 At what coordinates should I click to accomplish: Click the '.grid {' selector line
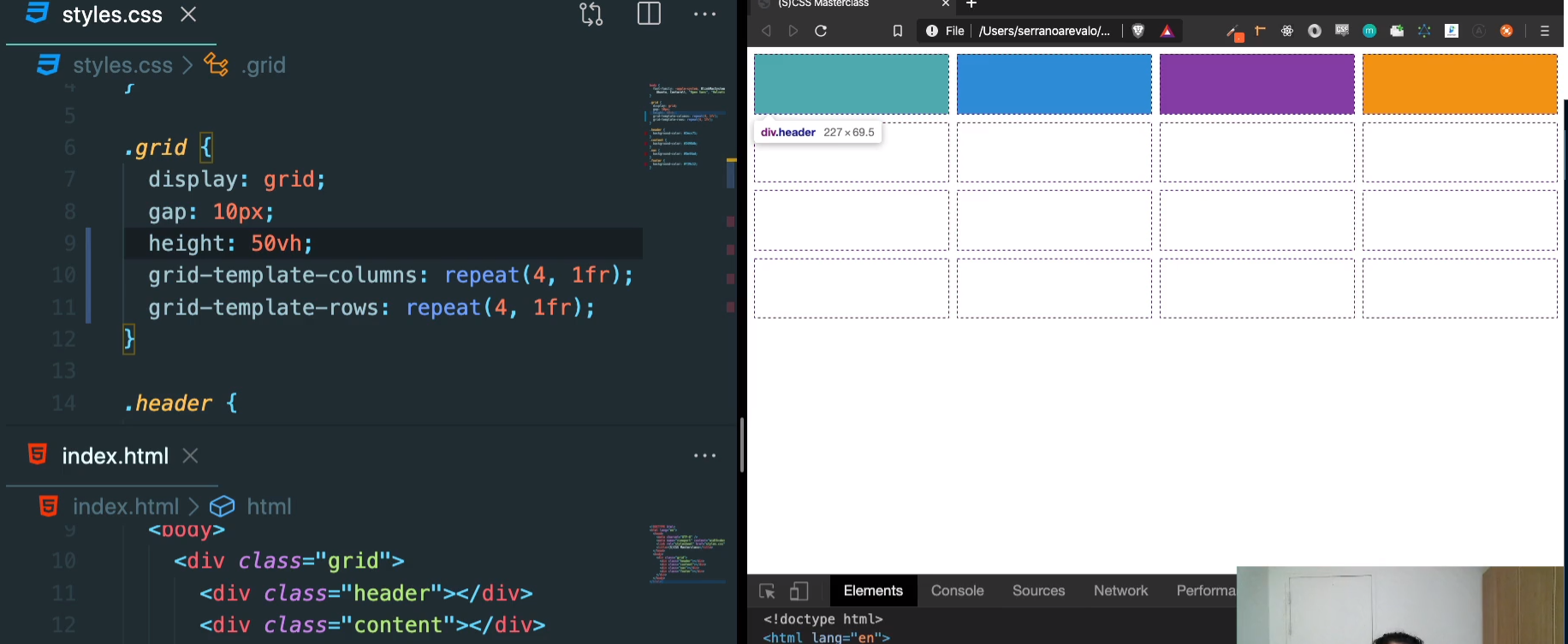click(168, 147)
